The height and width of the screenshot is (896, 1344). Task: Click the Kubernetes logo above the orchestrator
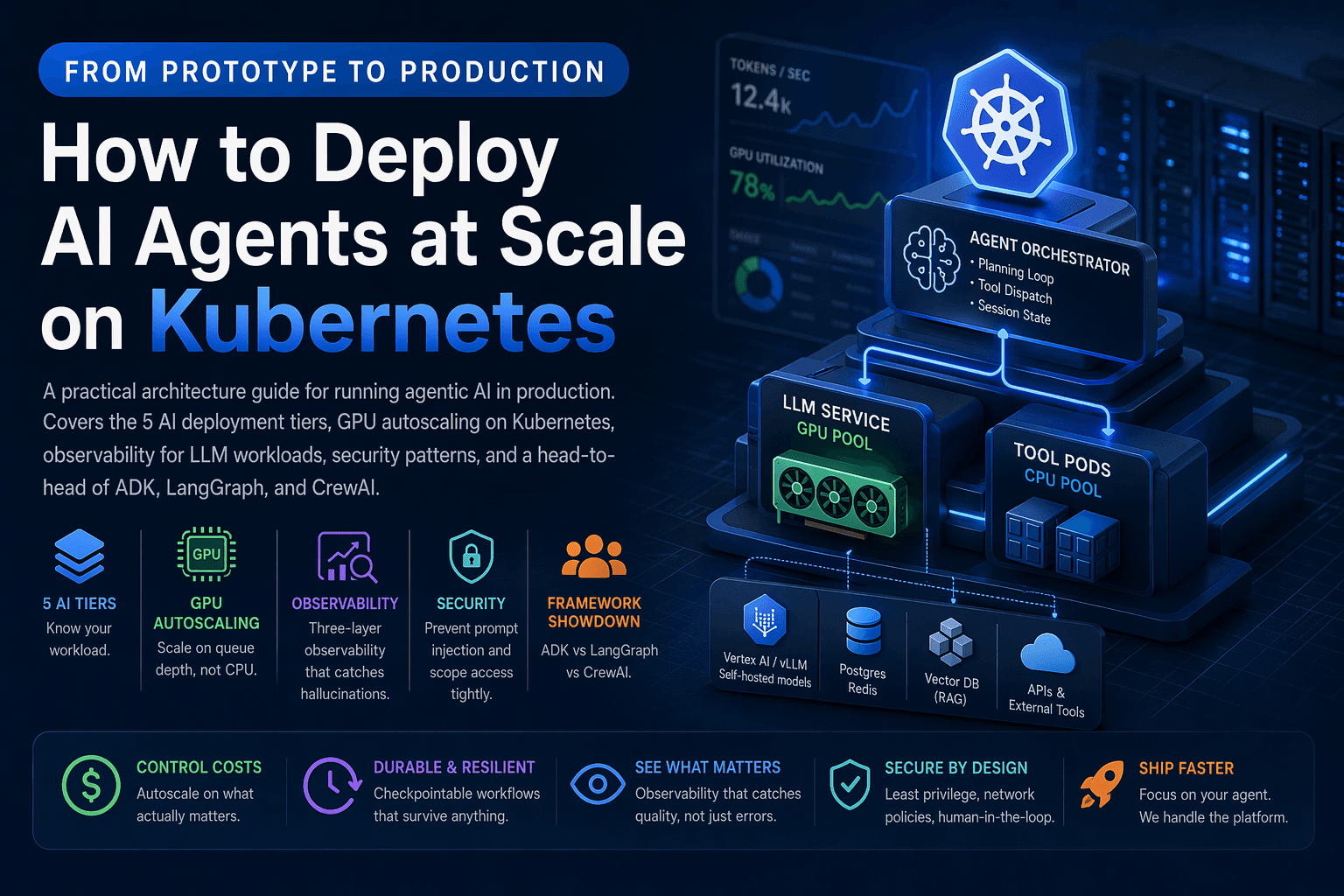(1008, 122)
